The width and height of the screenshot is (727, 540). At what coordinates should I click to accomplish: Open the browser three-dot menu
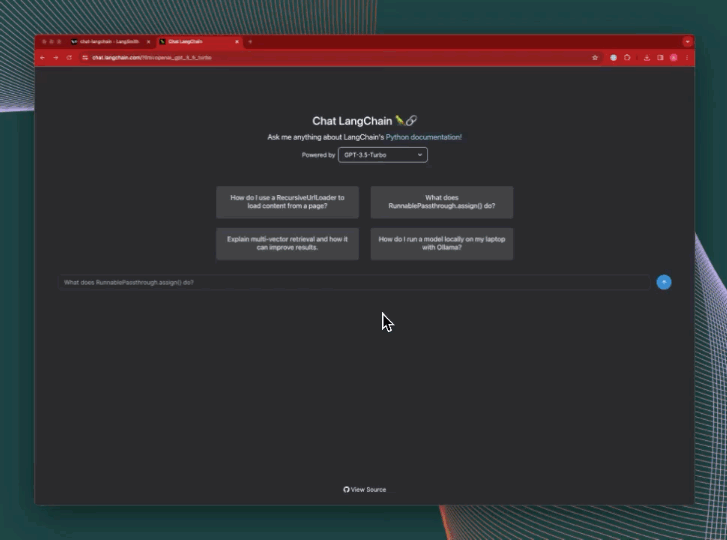[687, 57]
